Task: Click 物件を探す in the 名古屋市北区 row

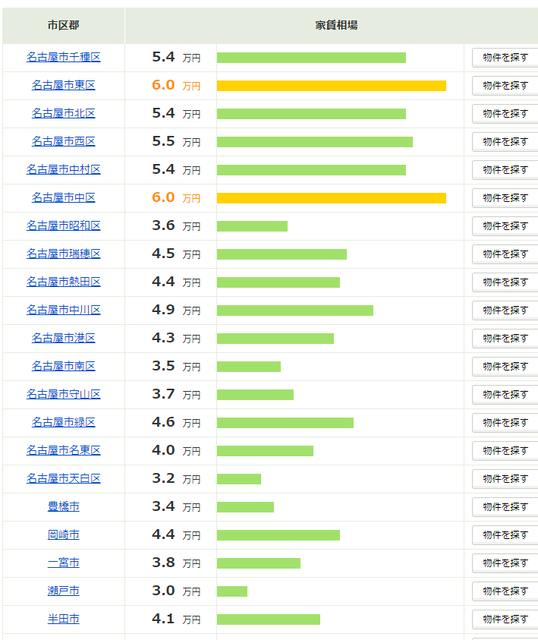Action: 505,114
